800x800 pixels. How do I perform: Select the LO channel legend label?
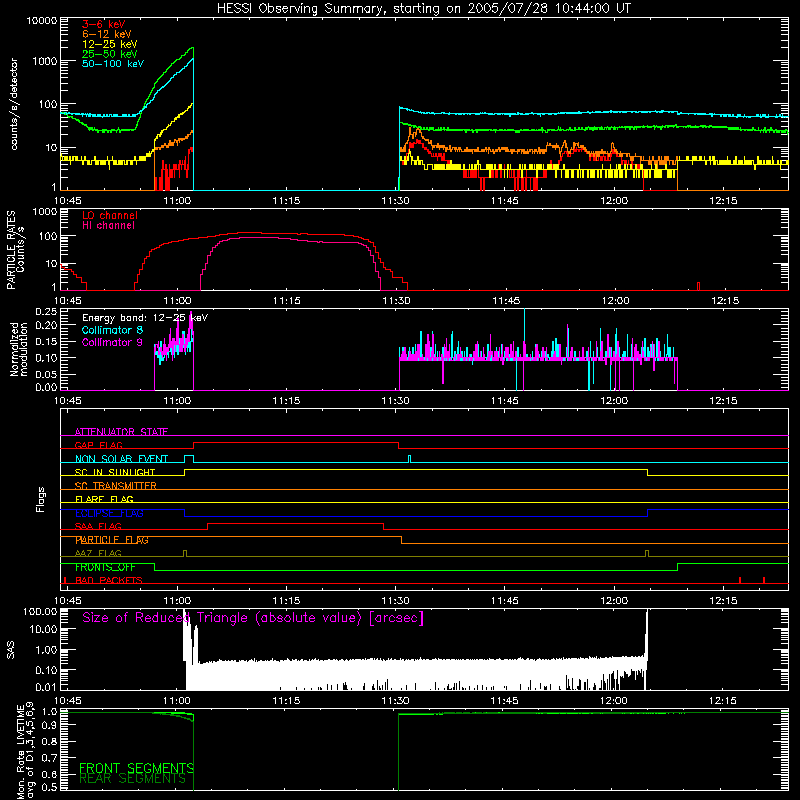click(x=110, y=216)
